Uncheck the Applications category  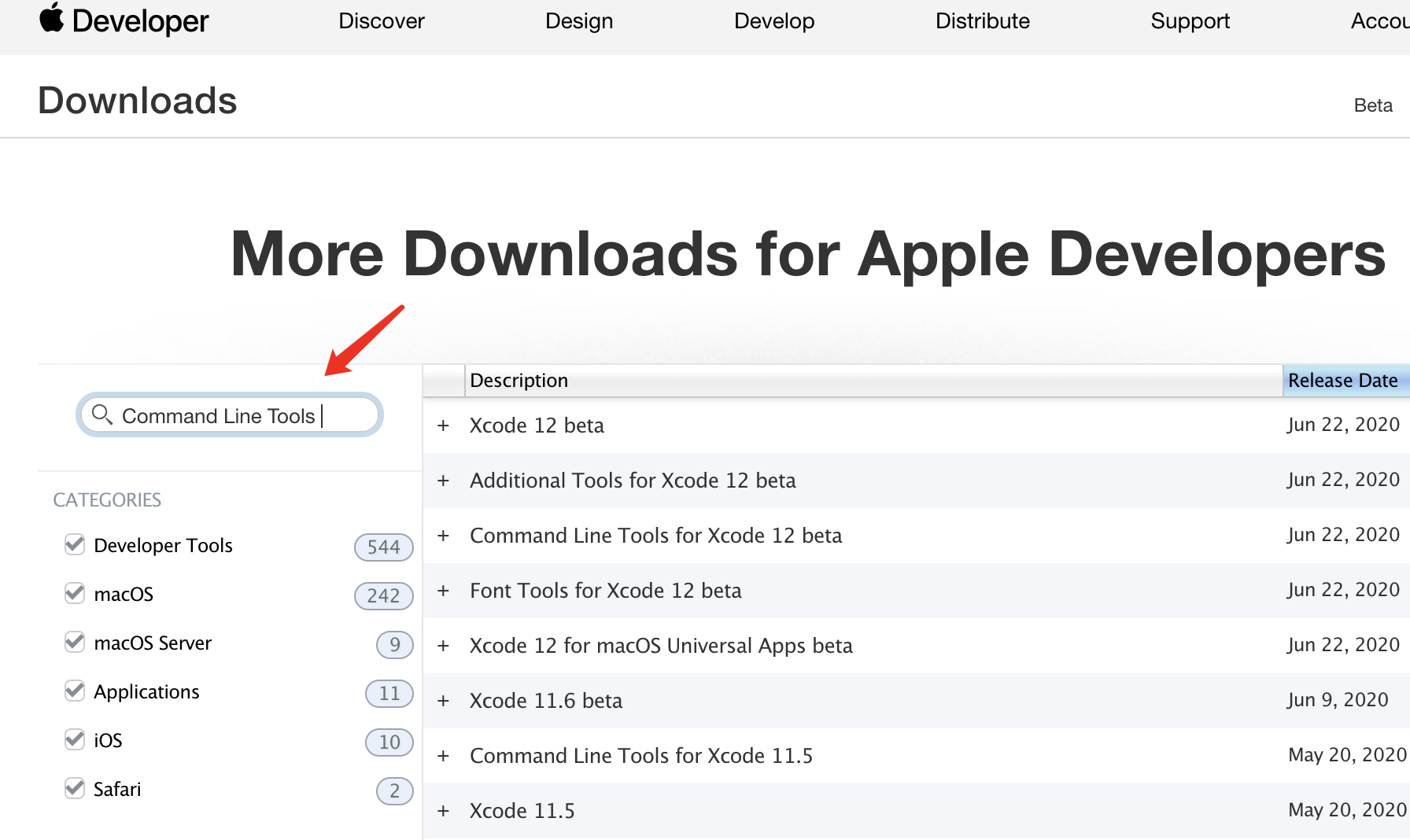[x=75, y=691]
